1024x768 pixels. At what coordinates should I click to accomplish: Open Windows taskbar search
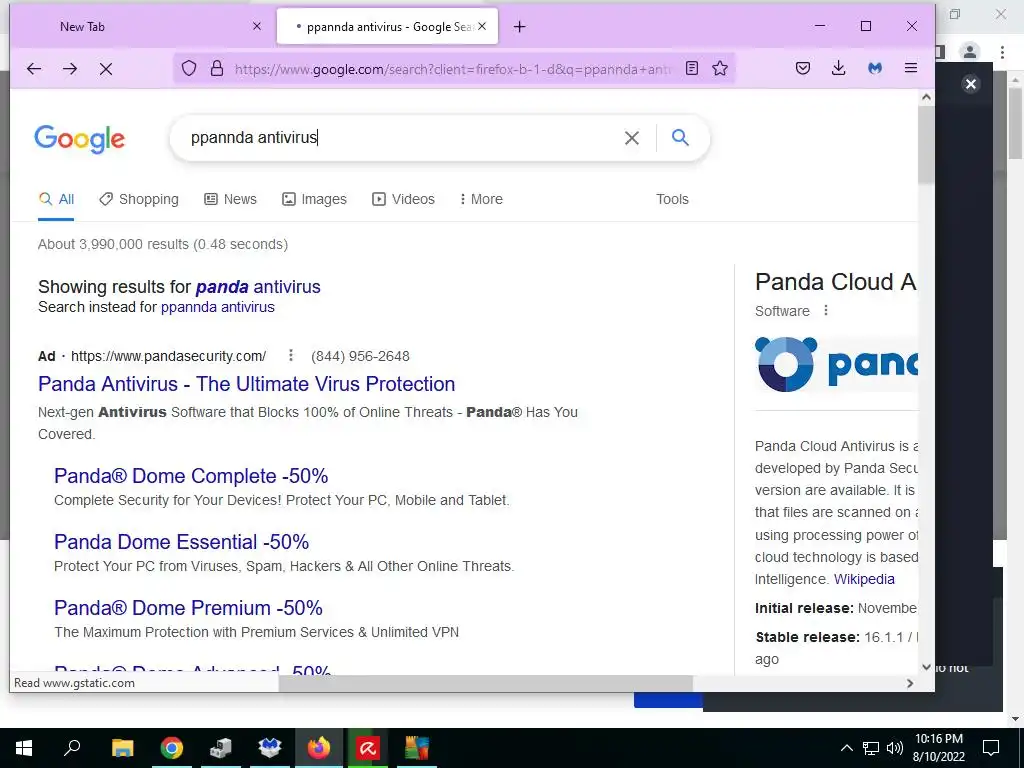[72, 748]
